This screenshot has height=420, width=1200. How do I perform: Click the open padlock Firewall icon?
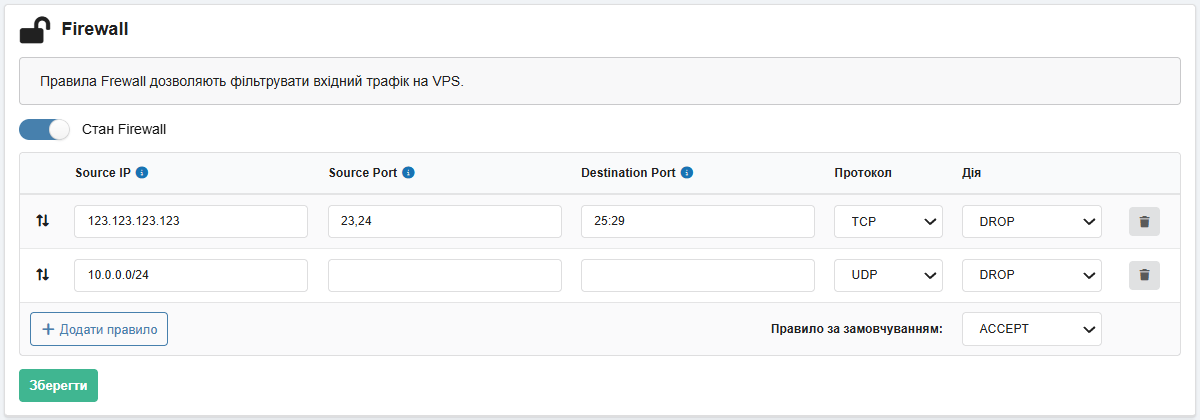pyautogui.click(x=35, y=30)
